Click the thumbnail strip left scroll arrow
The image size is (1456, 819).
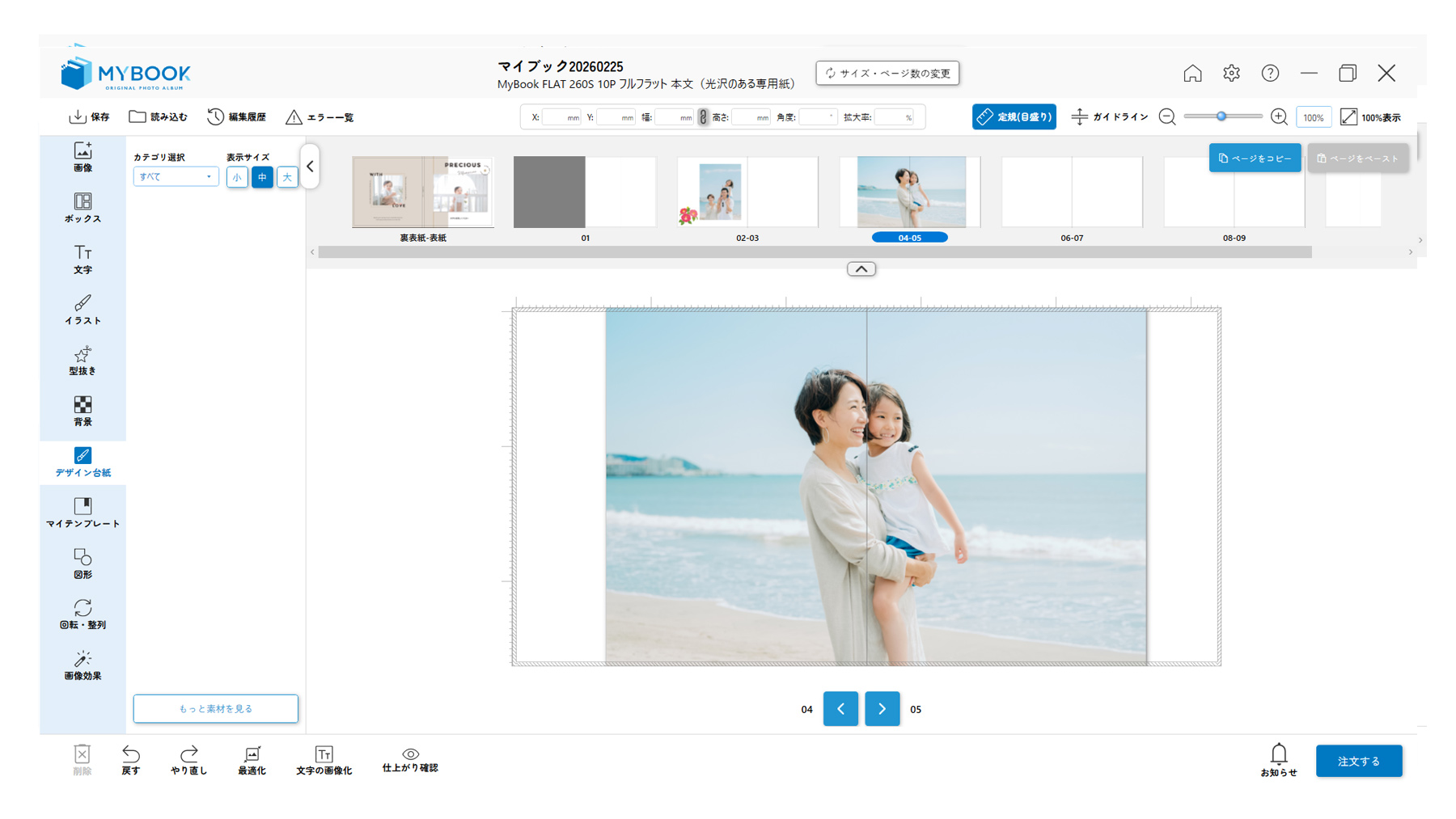pyautogui.click(x=312, y=252)
